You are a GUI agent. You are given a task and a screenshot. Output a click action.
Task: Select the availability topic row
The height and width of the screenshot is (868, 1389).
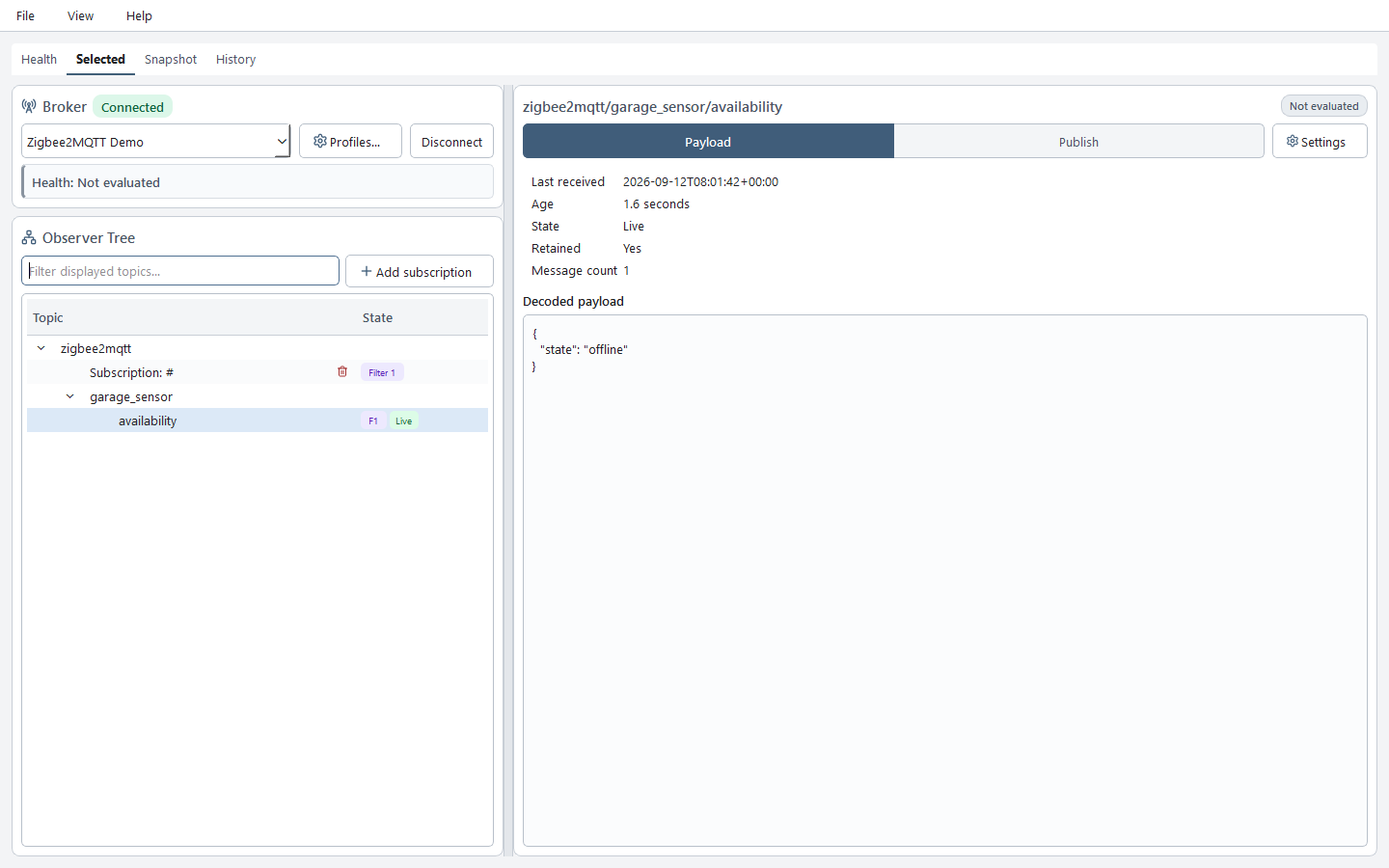coord(258,420)
